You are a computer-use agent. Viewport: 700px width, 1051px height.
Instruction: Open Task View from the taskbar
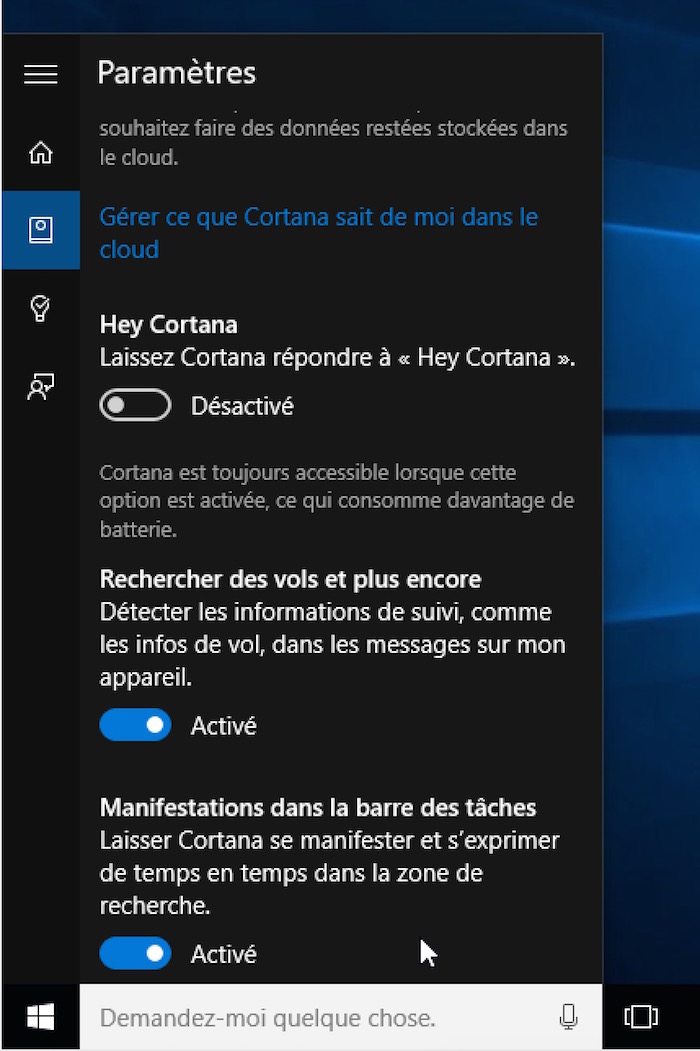click(x=641, y=1017)
